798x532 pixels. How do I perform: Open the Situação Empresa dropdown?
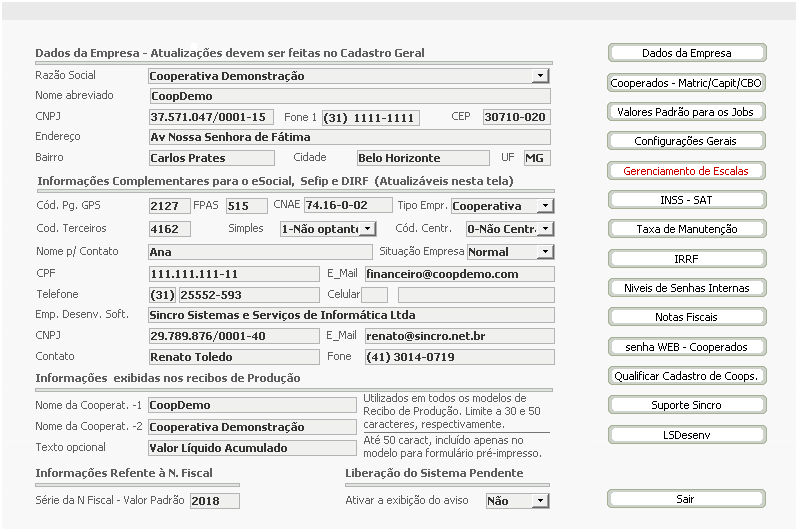(x=545, y=251)
